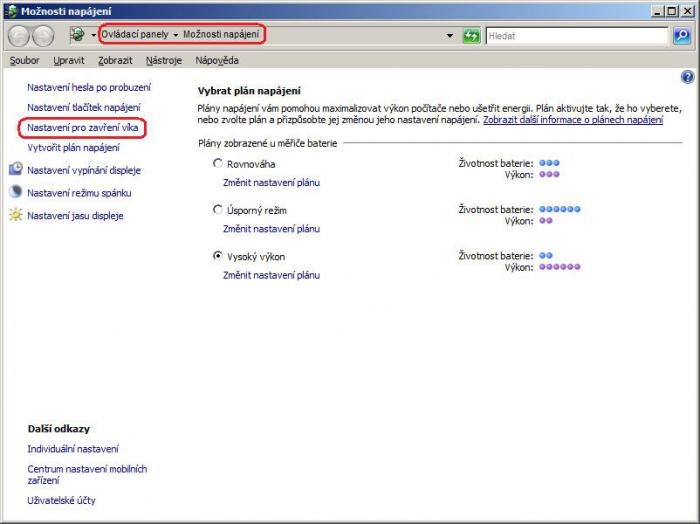Expand the dropdown arrow after Ovládací panely
Viewport: 700px width, 524px height.
[175, 35]
